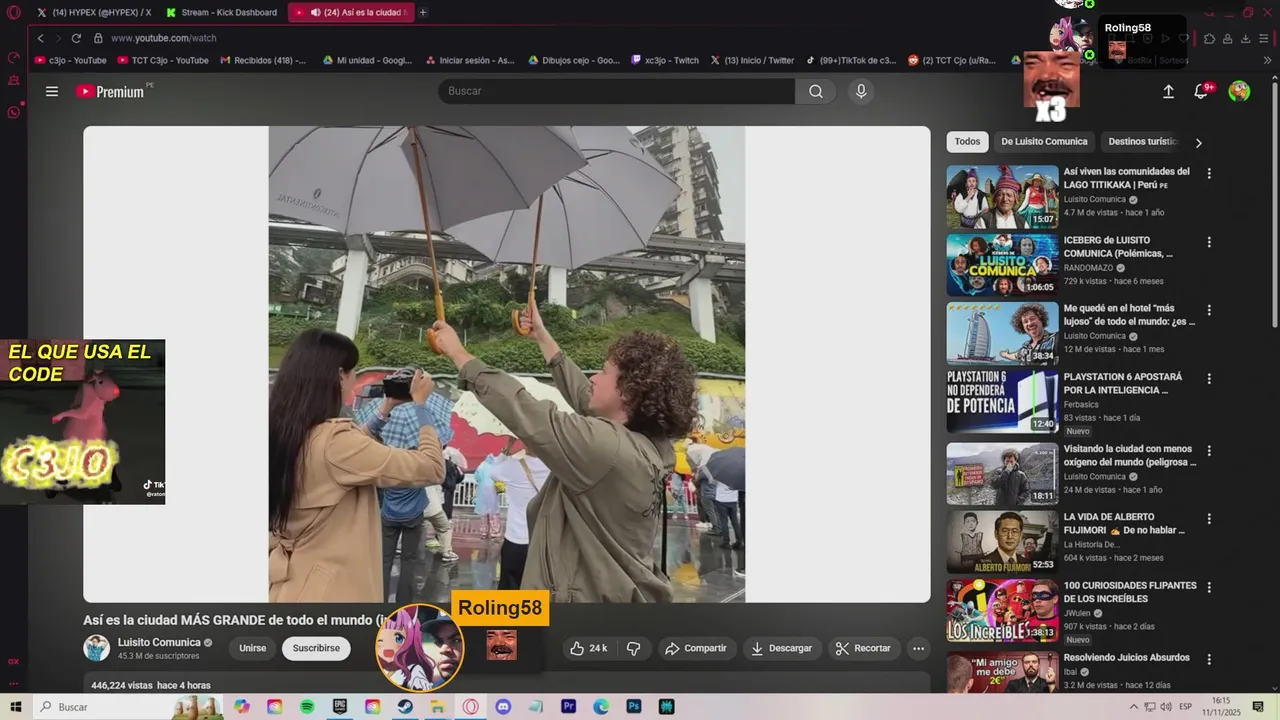Open LOS INCREÍBLES curiosidades thumbnail
Viewport: 1280px width, 720px height.
click(x=1002, y=611)
